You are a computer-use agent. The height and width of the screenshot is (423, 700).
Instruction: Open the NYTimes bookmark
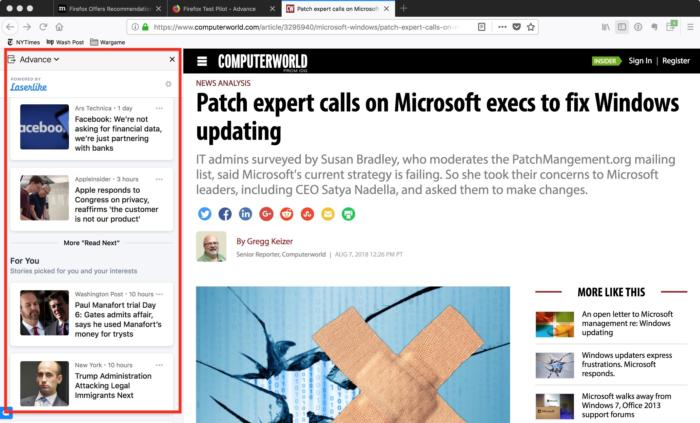(x=24, y=42)
